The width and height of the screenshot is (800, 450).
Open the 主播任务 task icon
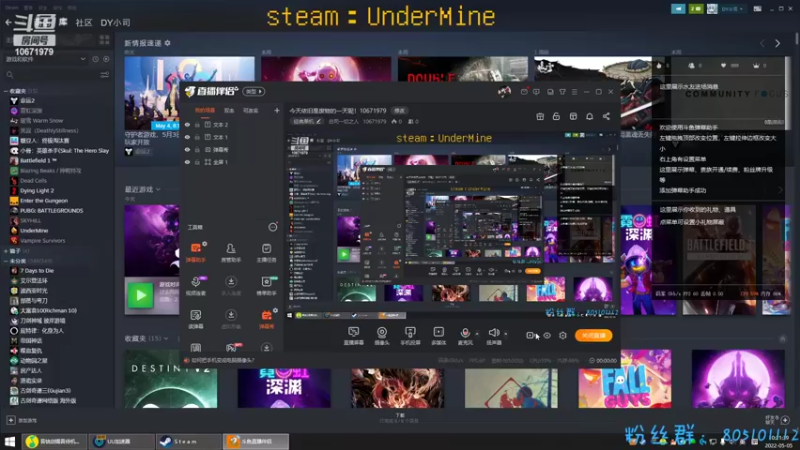click(x=266, y=252)
